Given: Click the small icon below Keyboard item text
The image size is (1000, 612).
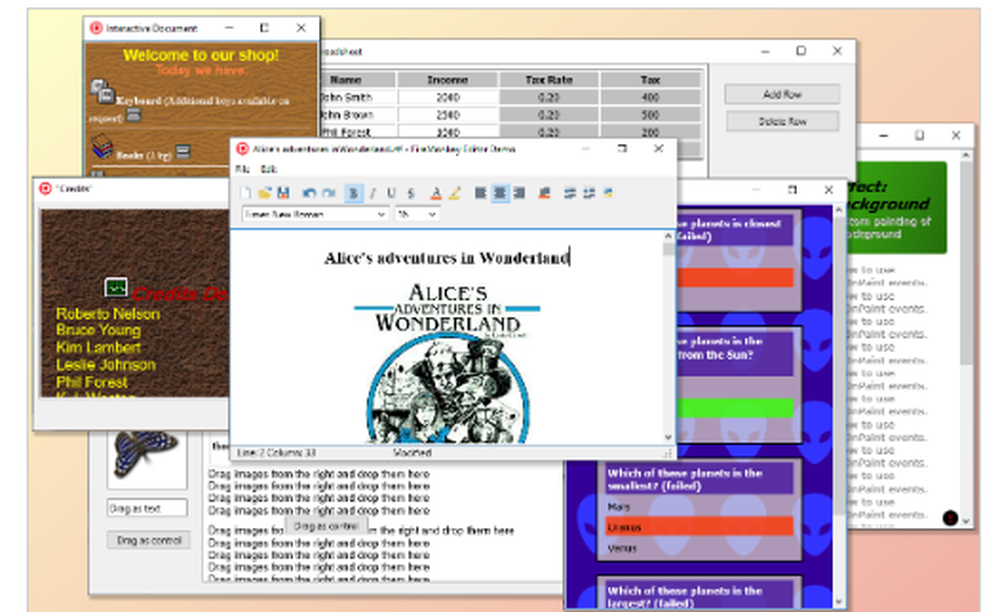Looking at the screenshot, I should (133, 115).
